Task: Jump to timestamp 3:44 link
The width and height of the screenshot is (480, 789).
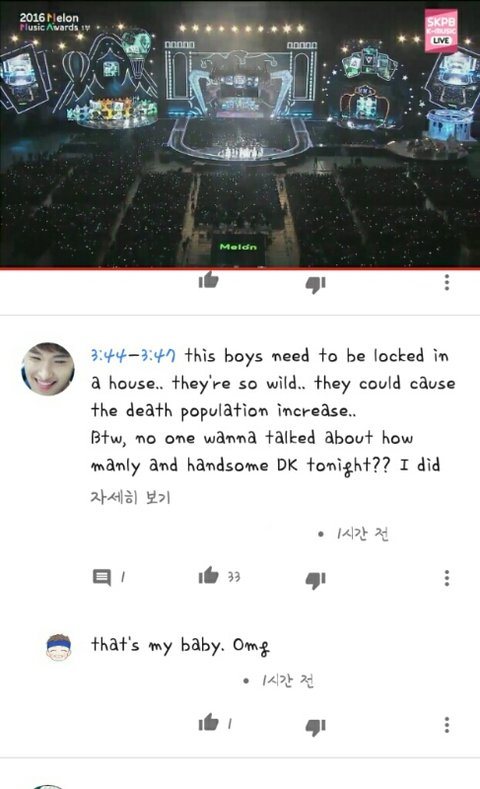Action: (107, 356)
